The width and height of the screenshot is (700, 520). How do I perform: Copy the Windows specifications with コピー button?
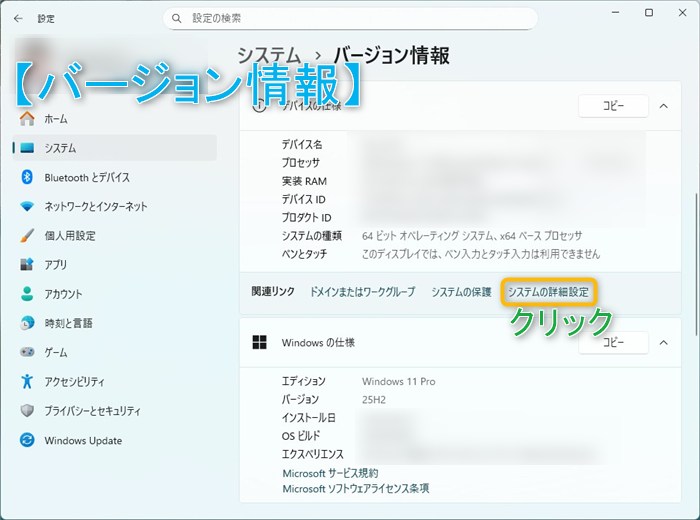tap(612, 342)
